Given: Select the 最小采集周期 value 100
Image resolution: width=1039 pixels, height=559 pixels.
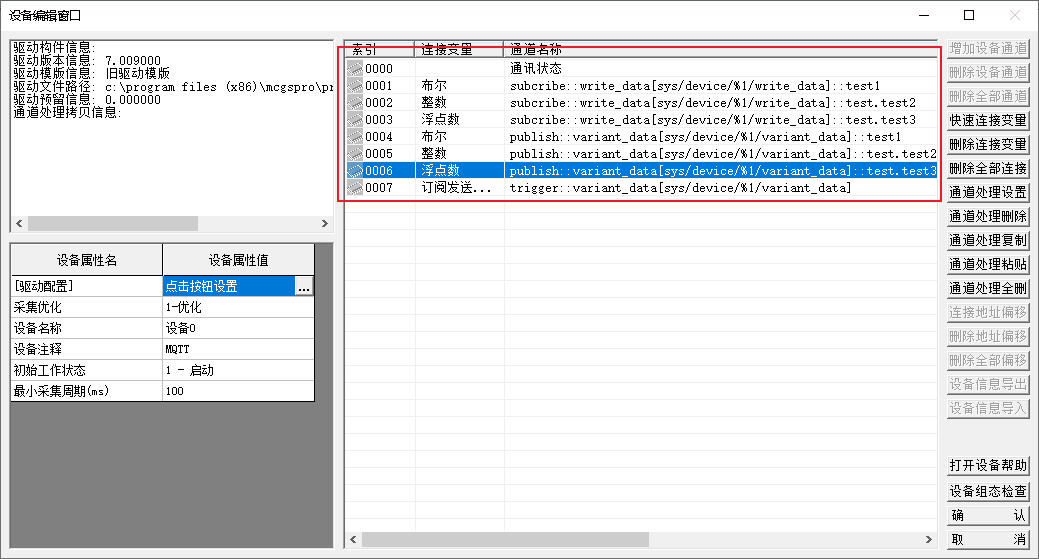Looking at the screenshot, I should point(239,391).
